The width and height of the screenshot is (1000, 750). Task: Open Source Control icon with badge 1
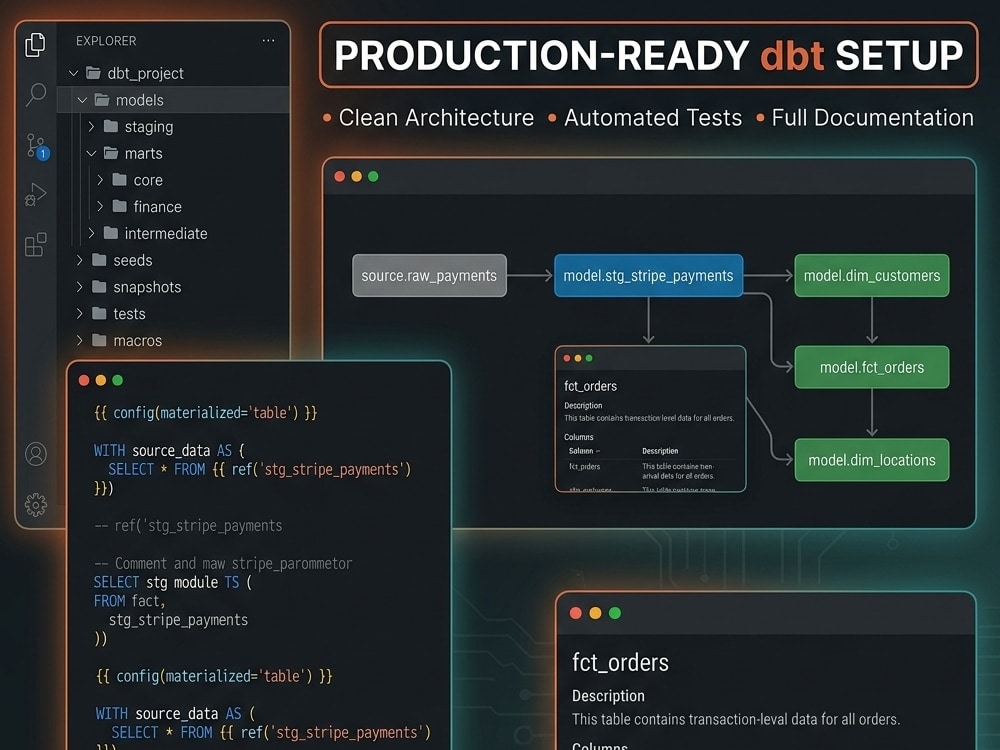tap(36, 147)
